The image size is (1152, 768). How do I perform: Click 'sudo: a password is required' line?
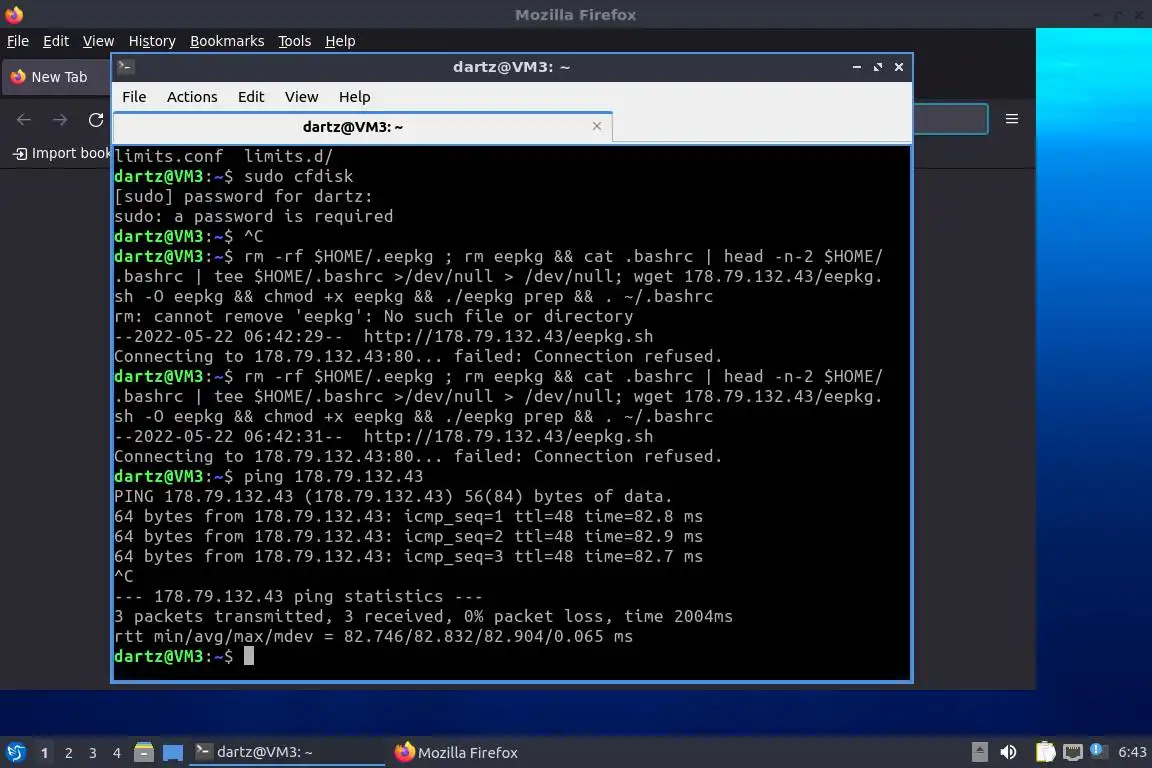click(x=253, y=216)
